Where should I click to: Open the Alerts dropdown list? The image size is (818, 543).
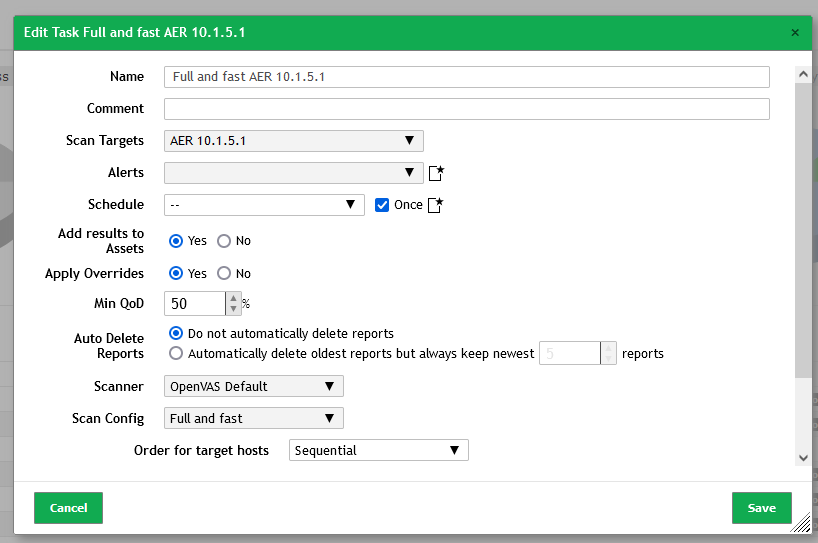click(293, 173)
